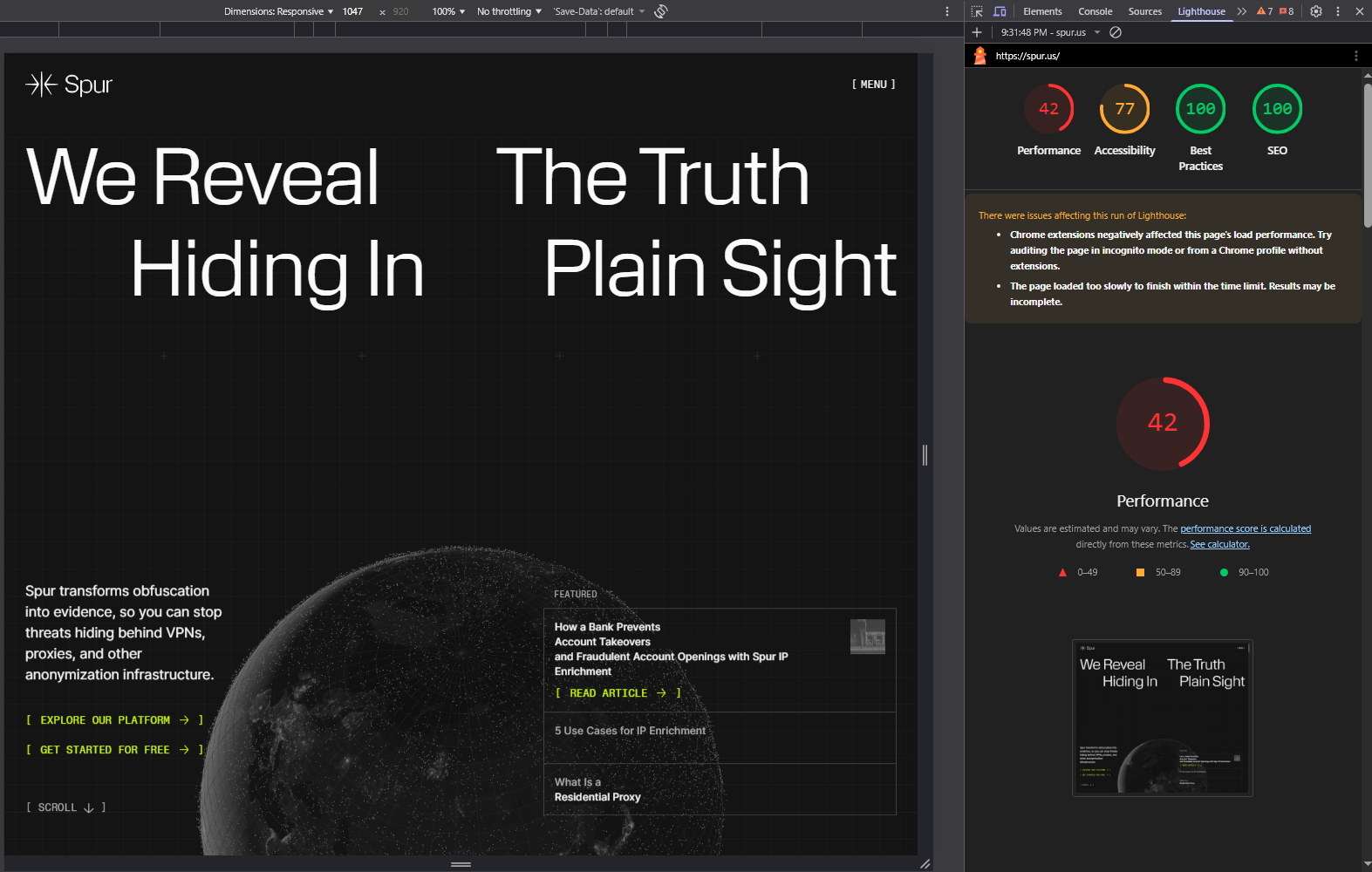The image size is (1372, 872).
Task: Click the red 0–49 legend entry
Action: 1078,572
